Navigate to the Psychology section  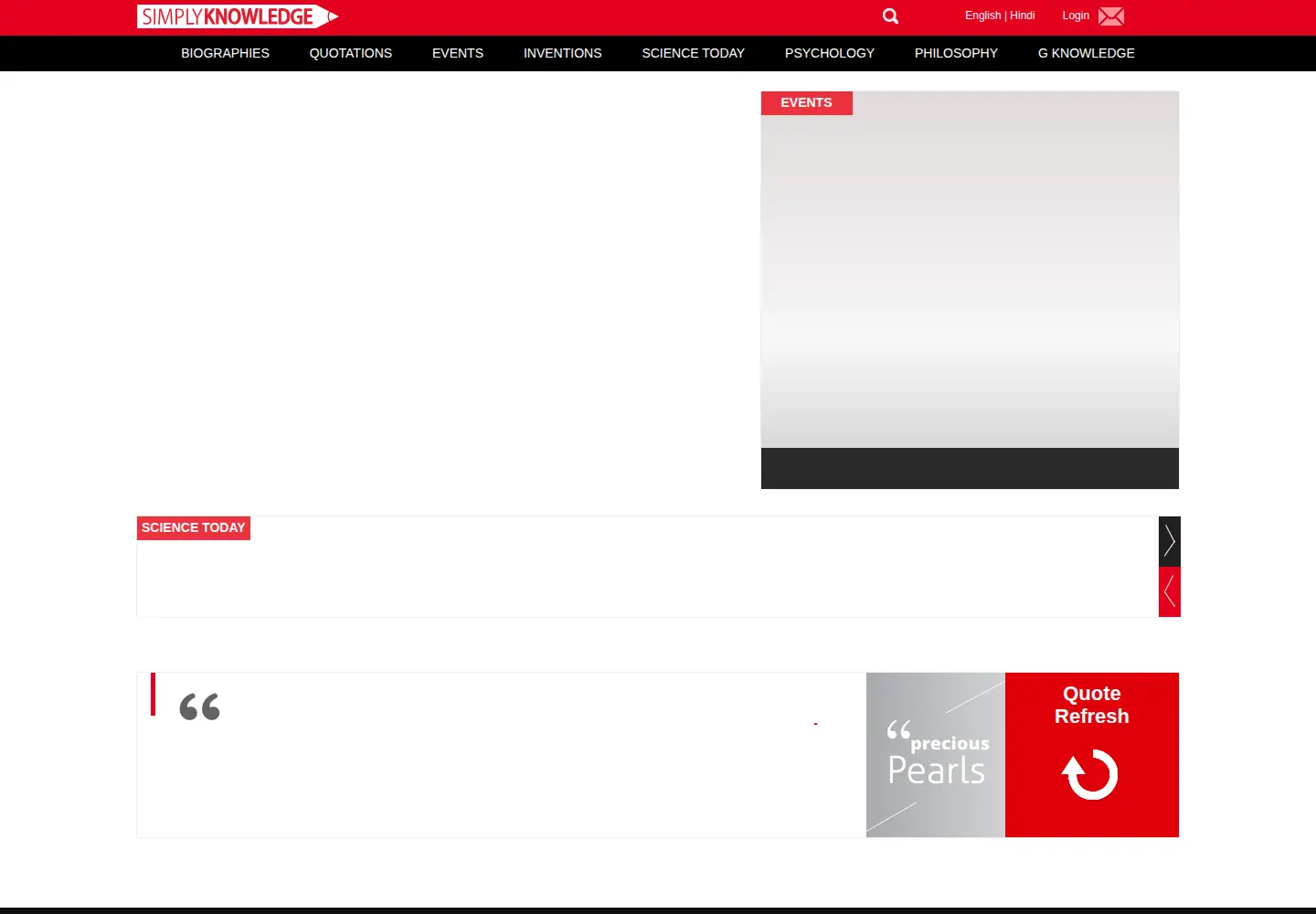[830, 53]
